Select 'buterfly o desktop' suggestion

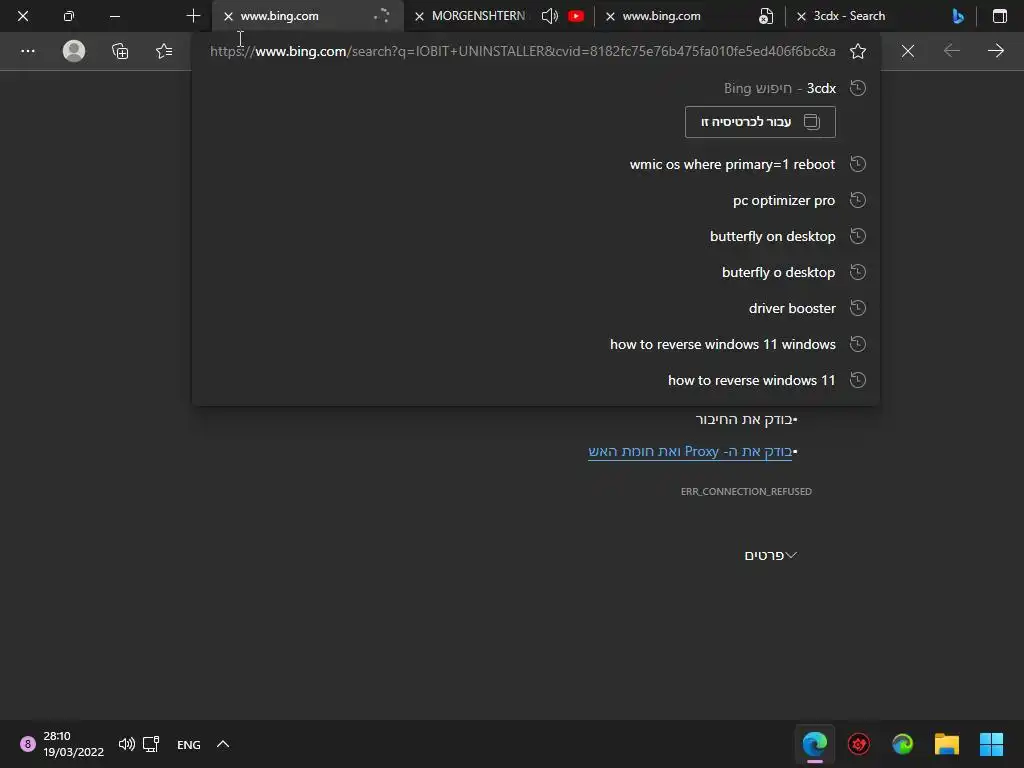536,272
